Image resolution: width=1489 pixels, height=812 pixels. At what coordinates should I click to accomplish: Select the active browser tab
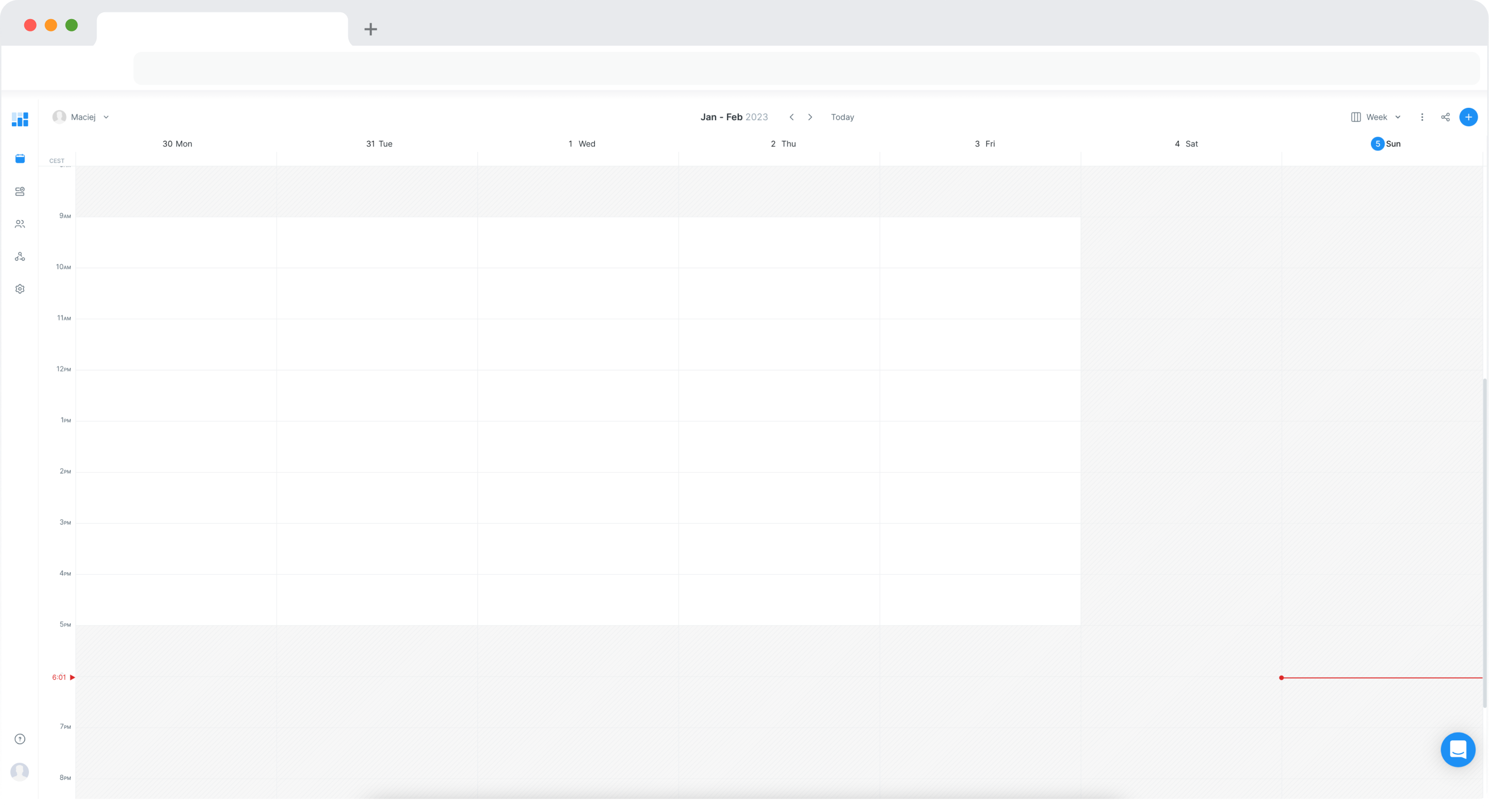tap(222, 29)
